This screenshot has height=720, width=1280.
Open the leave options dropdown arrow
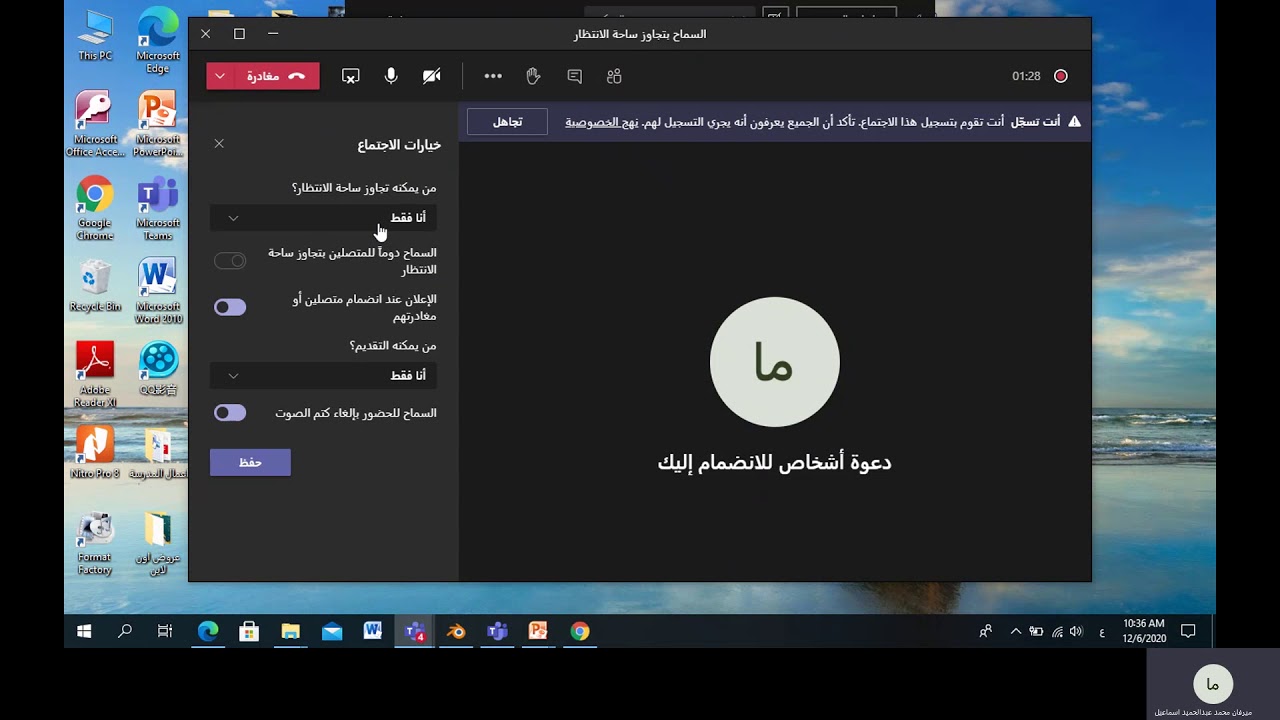[x=220, y=76]
